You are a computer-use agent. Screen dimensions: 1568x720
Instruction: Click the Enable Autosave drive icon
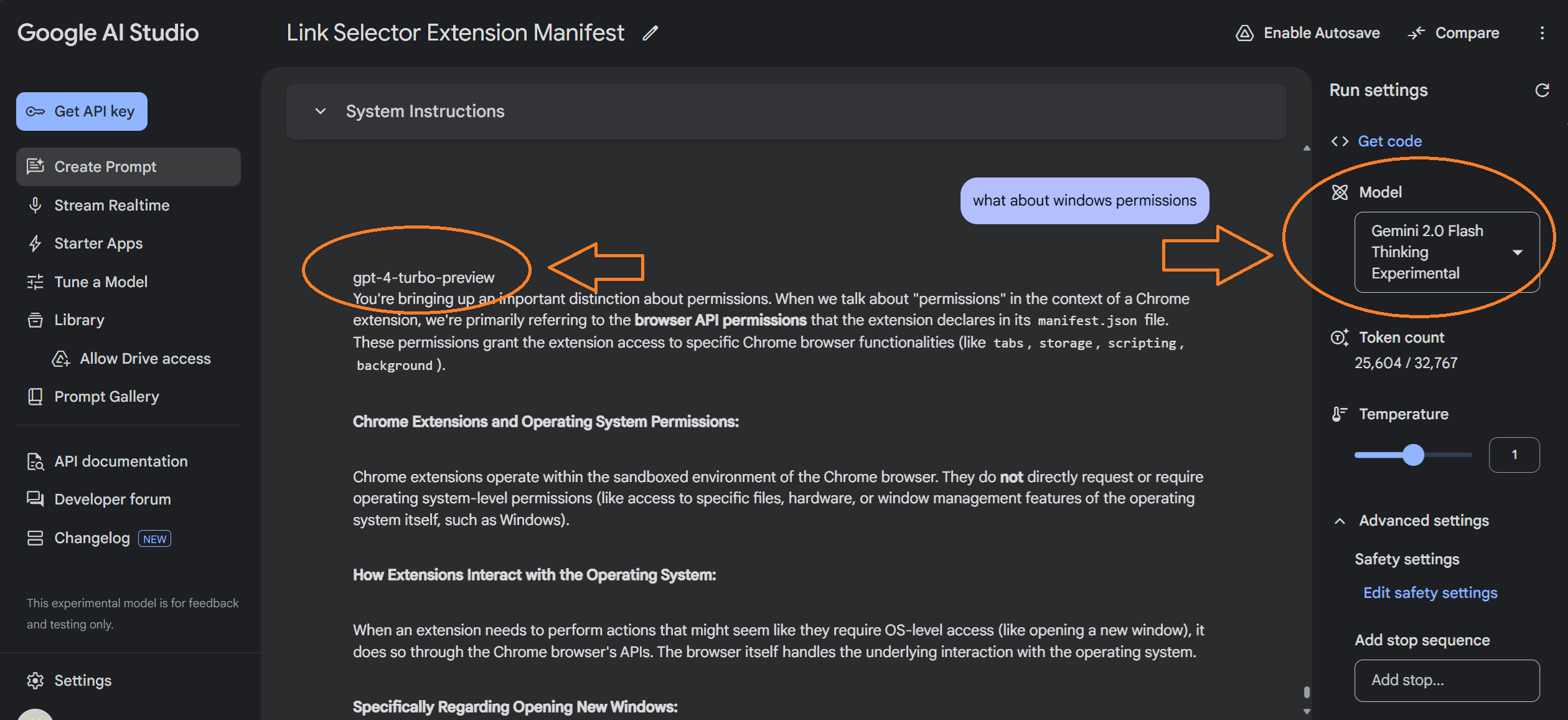pos(1244,33)
